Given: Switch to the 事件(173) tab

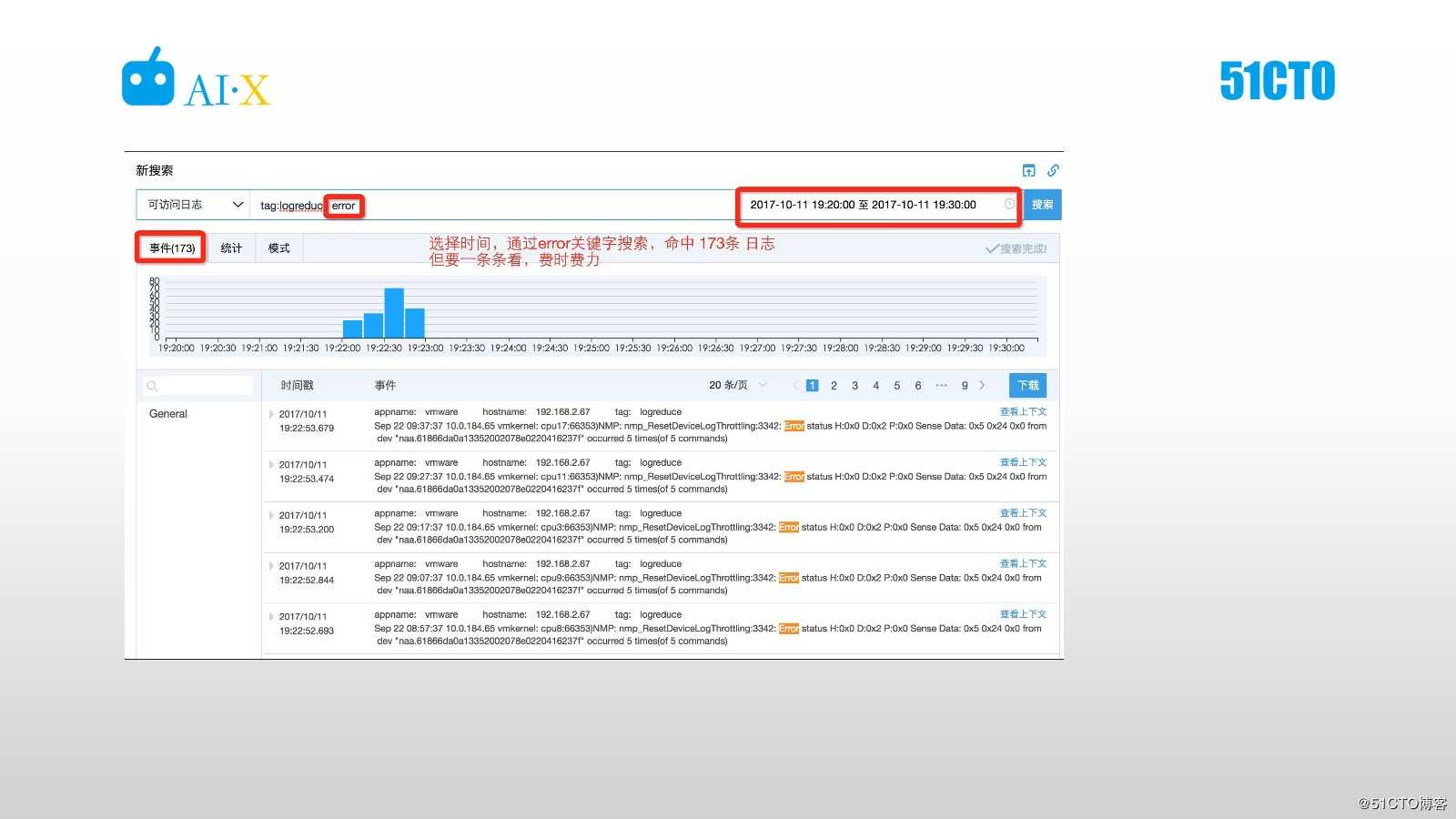Looking at the screenshot, I should [172, 248].
